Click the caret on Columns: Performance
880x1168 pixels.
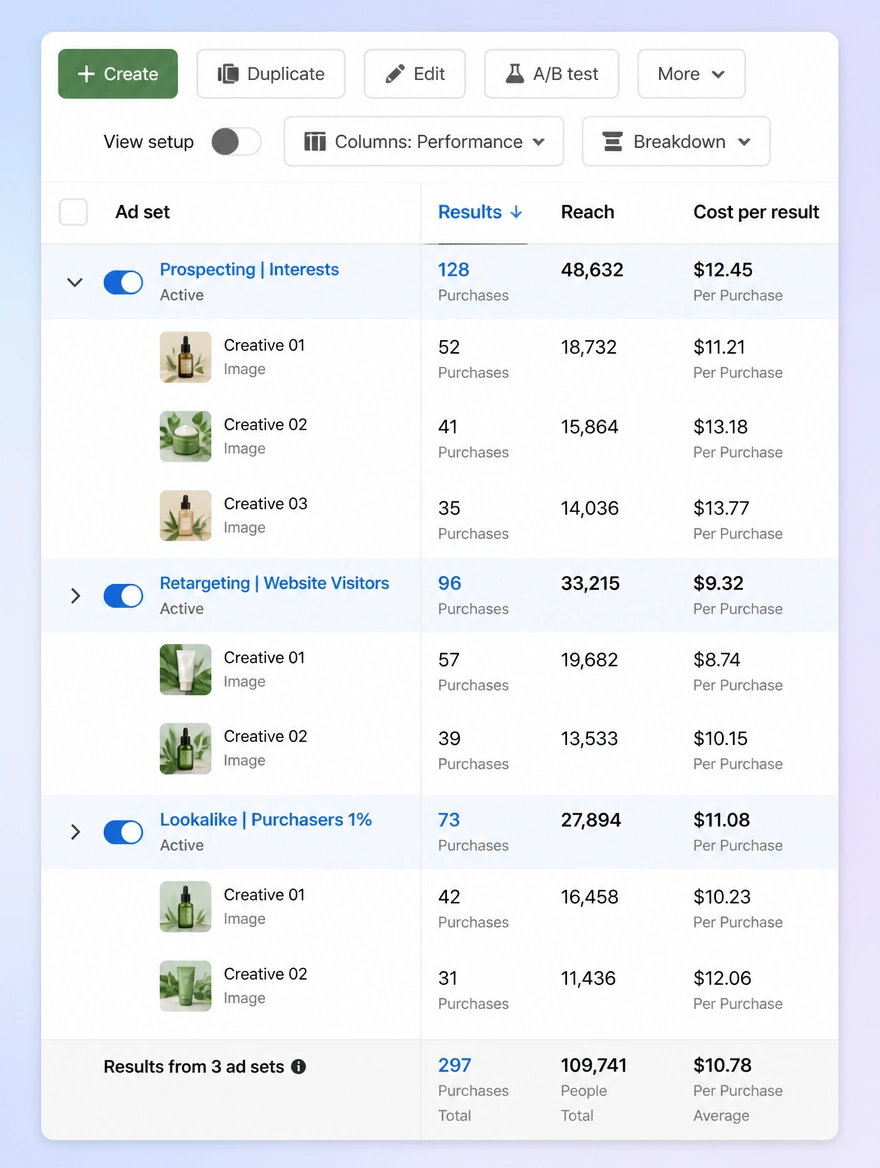coord(539,142)
